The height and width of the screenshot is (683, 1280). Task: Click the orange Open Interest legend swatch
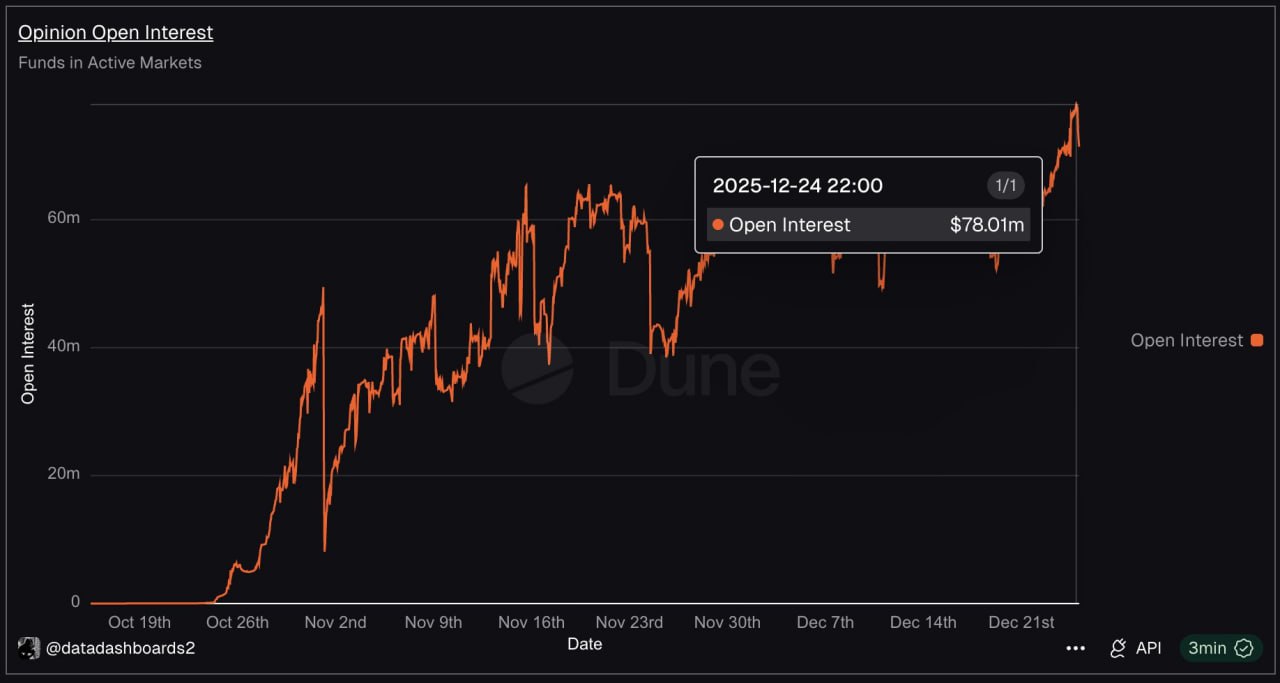click(x=1257, y=341)
